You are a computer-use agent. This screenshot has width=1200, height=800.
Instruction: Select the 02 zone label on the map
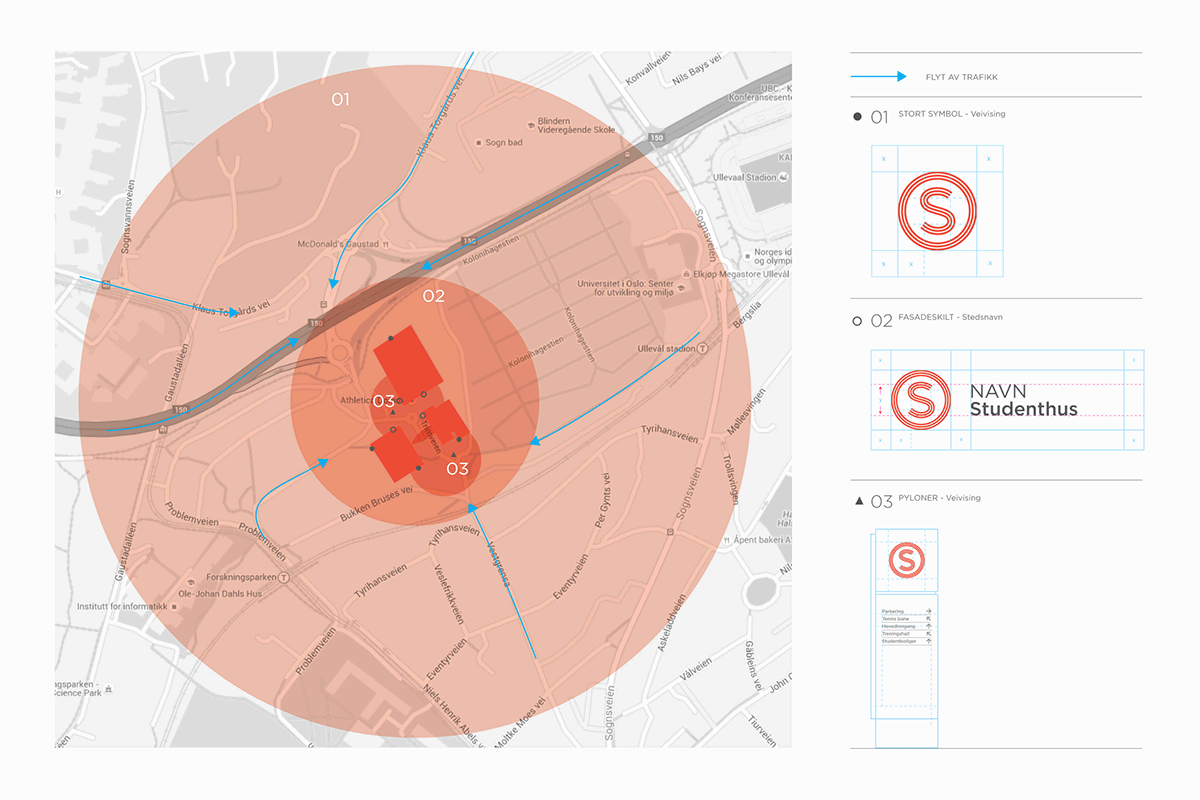433,296
